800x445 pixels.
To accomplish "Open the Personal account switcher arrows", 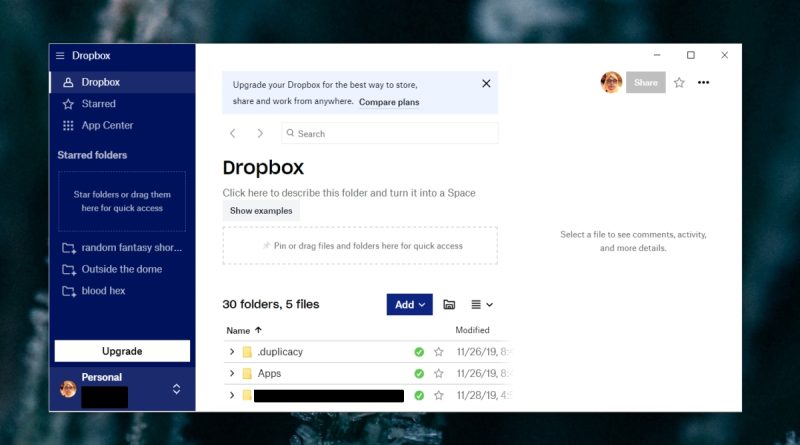I will point(176,389).
